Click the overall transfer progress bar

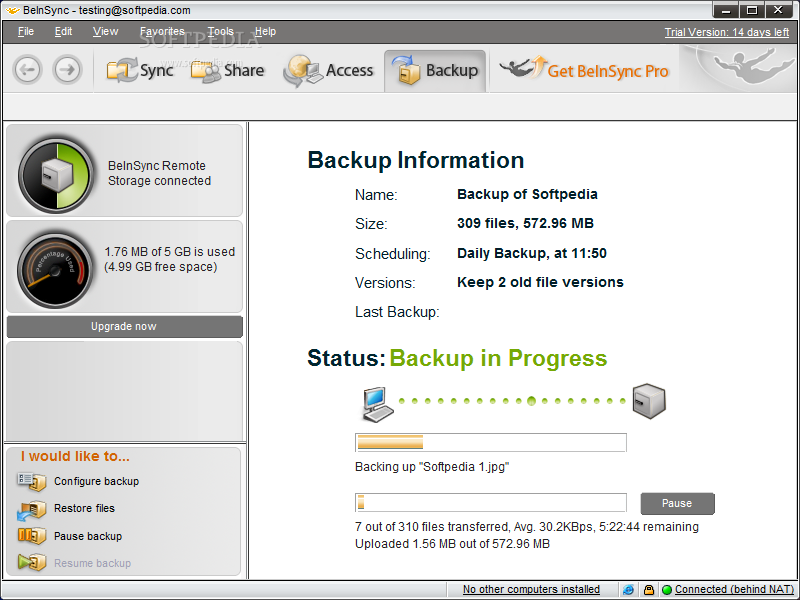click(491, 503)
